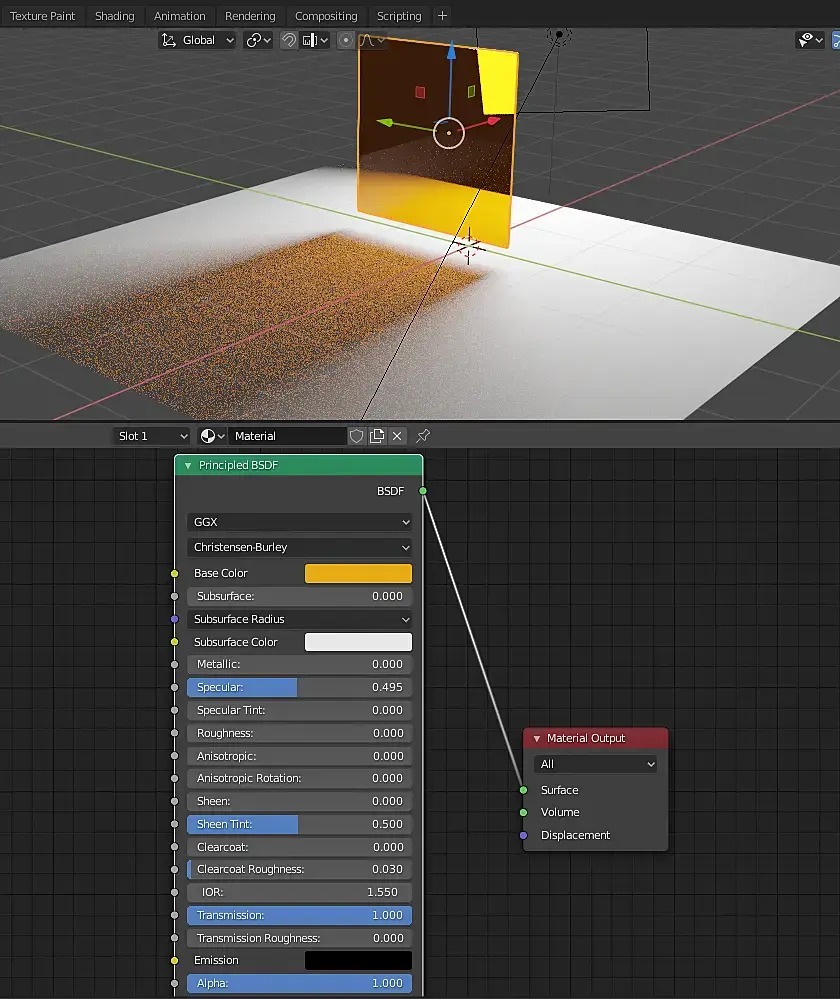
Task: Click blue Z-axis gizmo arrow
Action: click(451, 50)
